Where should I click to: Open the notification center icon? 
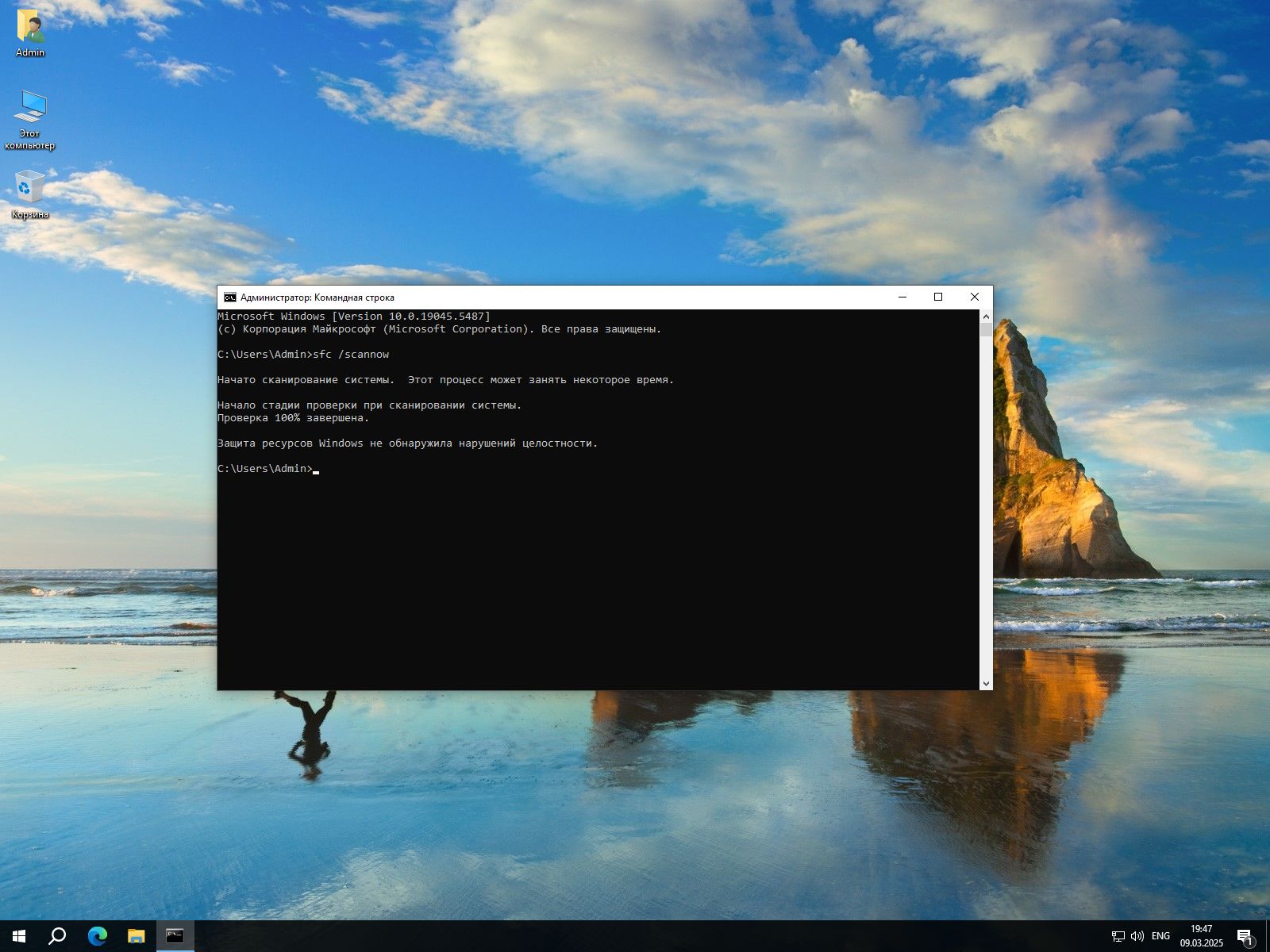1245,936
